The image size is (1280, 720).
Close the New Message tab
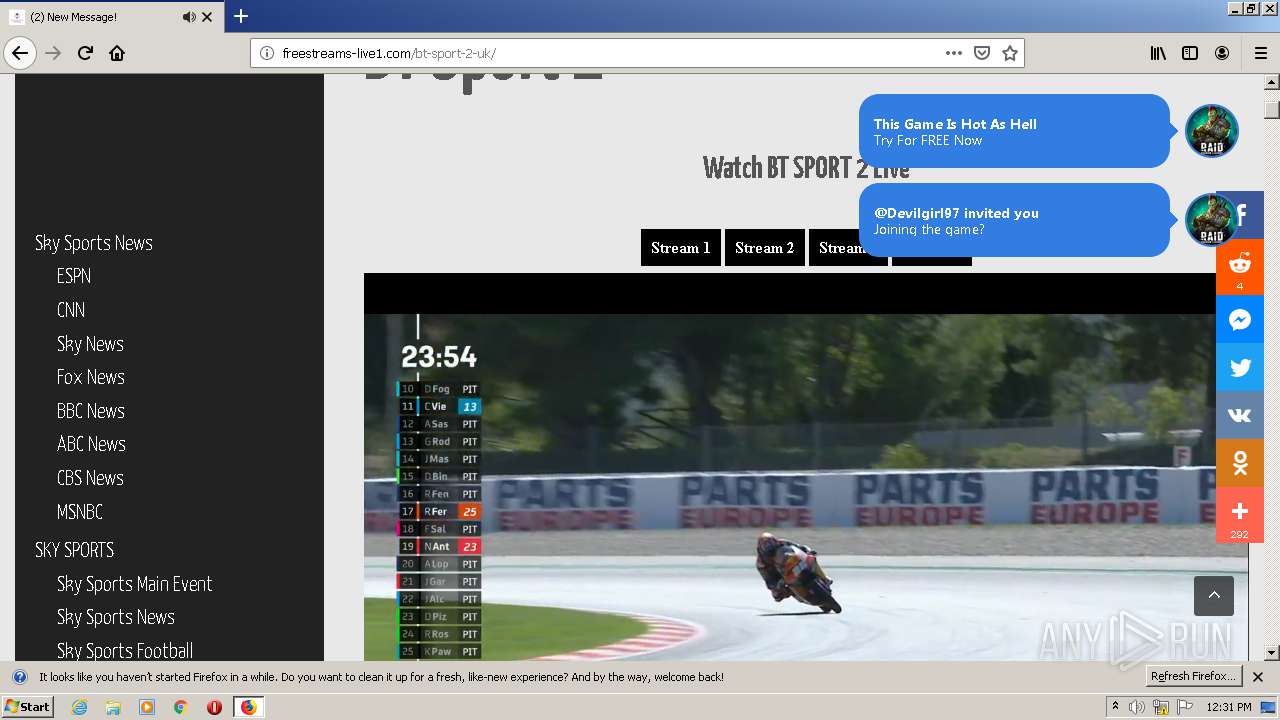(x=207, y=17)
